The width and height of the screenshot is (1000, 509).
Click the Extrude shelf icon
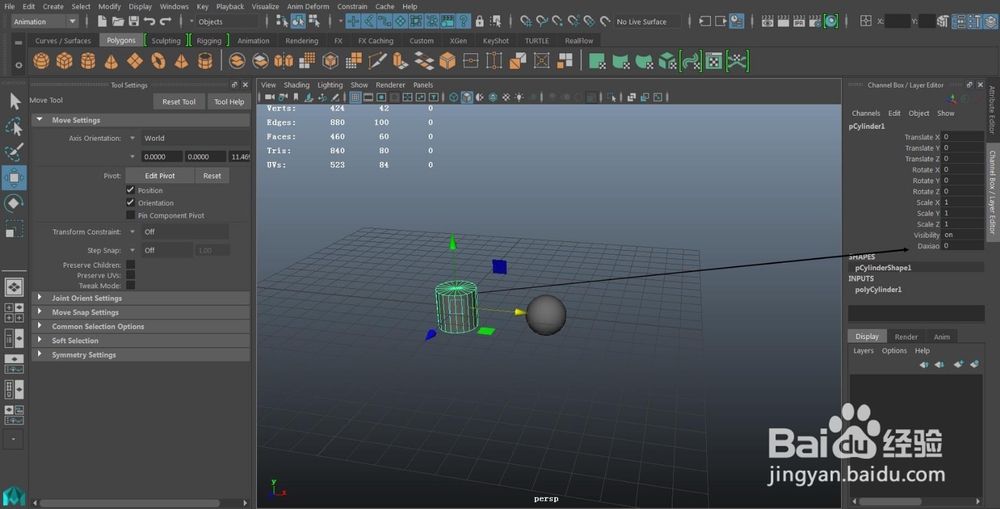tap(401, 61)
